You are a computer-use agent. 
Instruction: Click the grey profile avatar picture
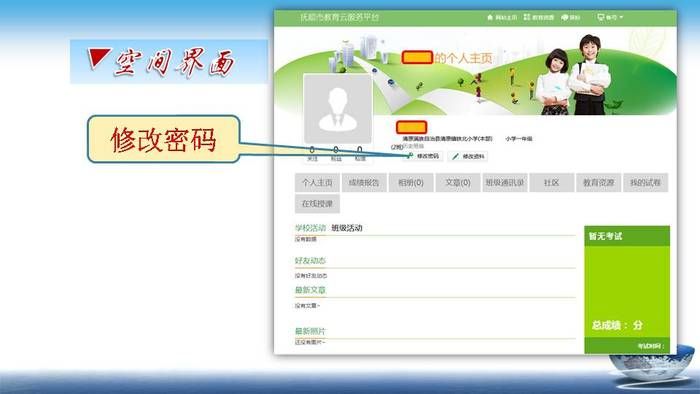tap(338, 109)
